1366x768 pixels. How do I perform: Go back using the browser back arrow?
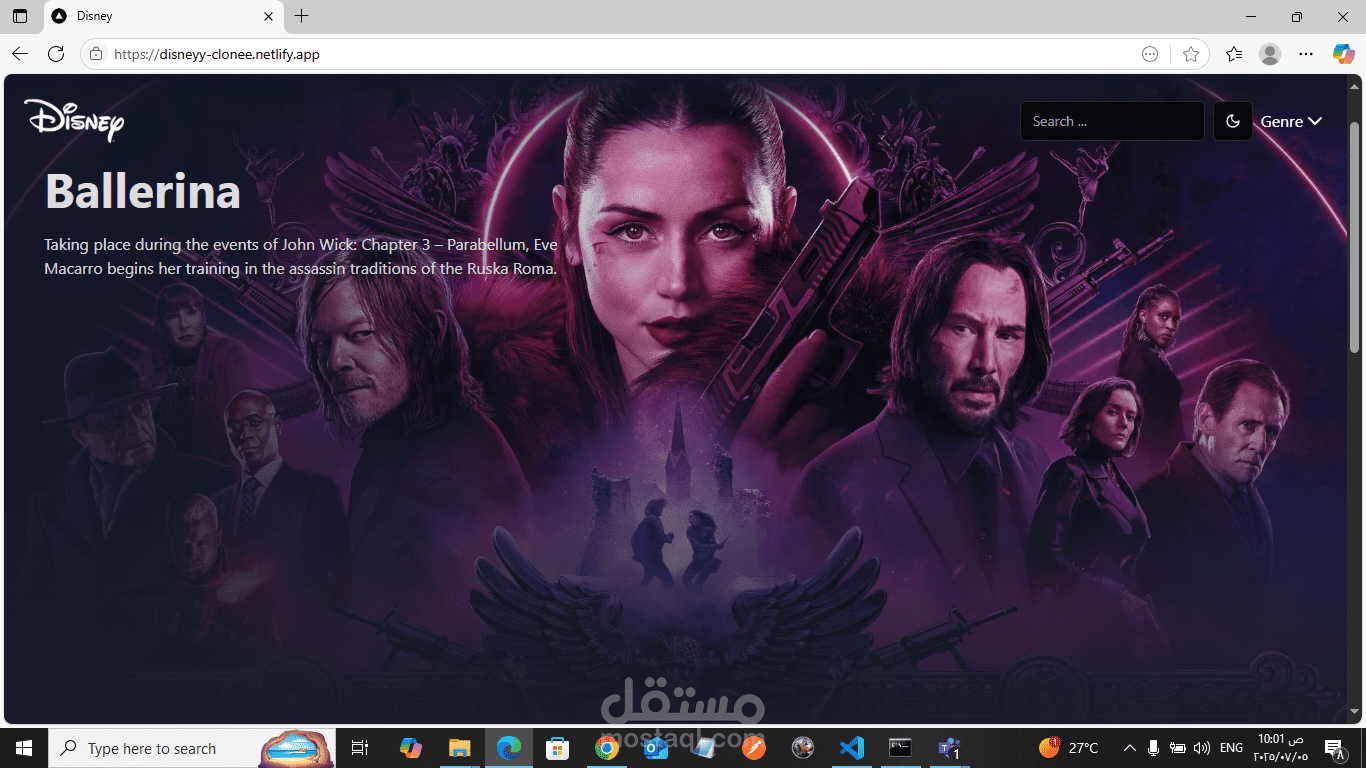coord(20,54)
